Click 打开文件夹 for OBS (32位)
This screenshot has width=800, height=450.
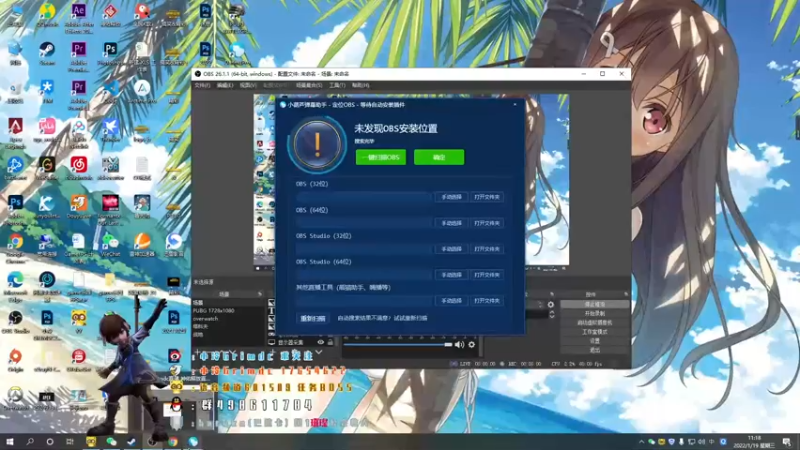[x=487, y=197]
